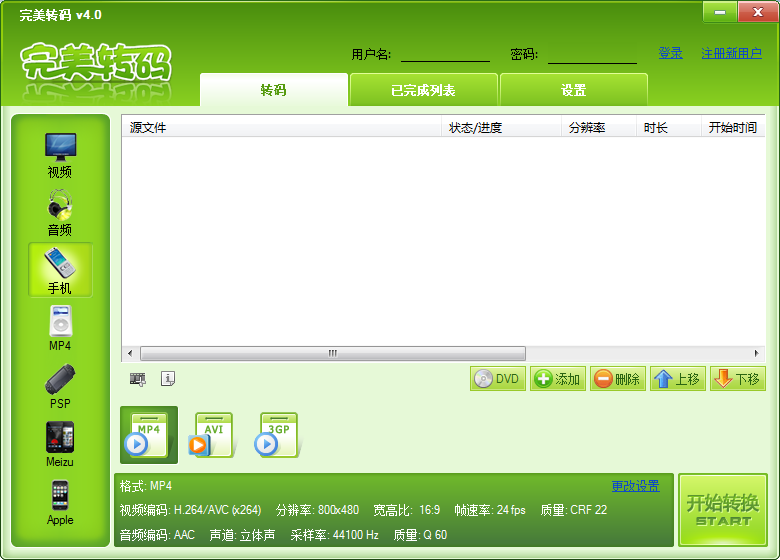The width and height of the screenshot is (780, 560).
Task: Click the 分辨率: 800x480 value
Action: [x=317, y=510]
